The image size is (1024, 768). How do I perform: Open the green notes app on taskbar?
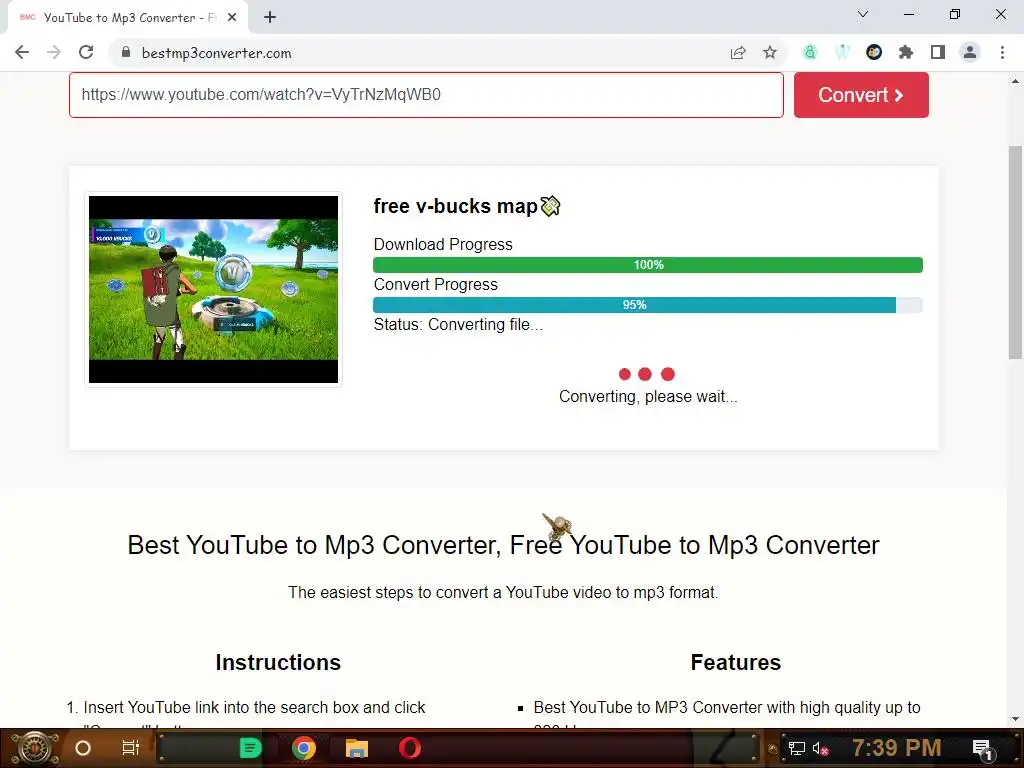pyautogui.click(x=250, y=748)
